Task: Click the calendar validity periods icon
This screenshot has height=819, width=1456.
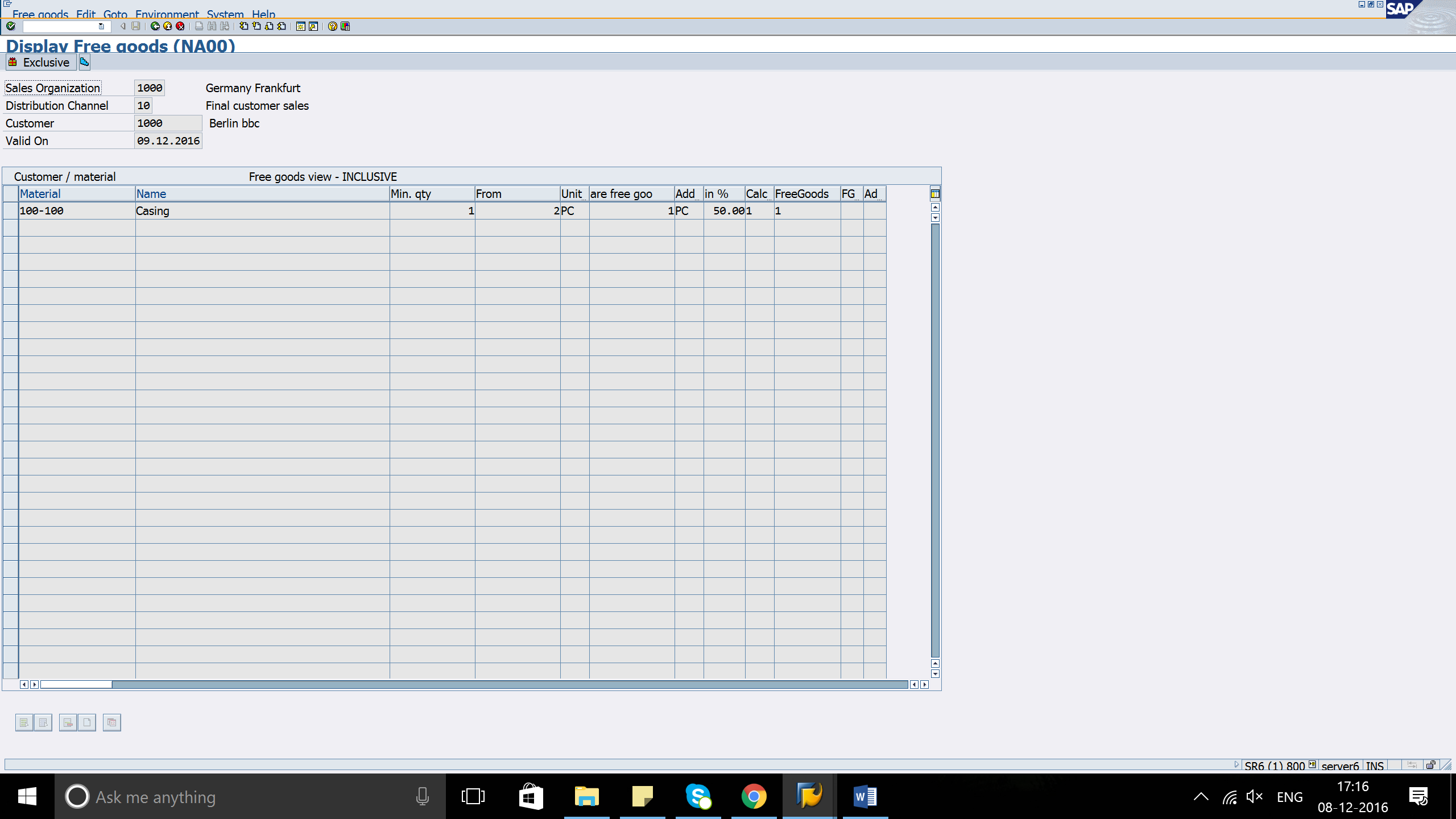Action: point(112,722)
